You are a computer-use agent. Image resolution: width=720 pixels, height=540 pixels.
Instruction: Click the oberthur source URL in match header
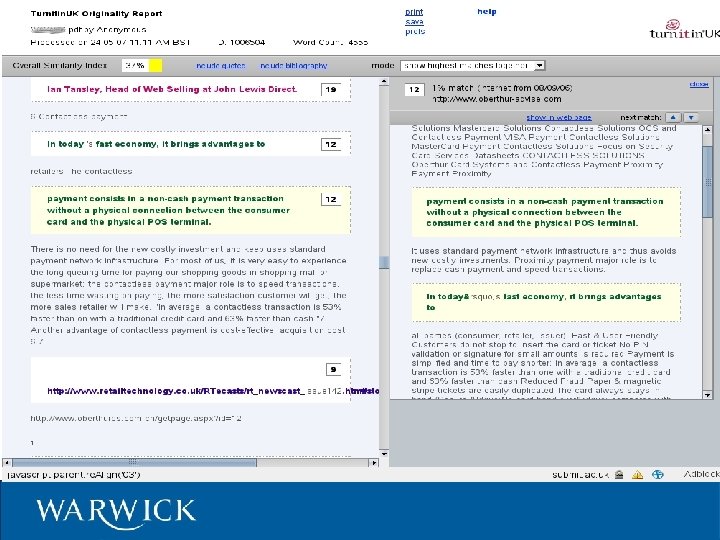(497, 99)
